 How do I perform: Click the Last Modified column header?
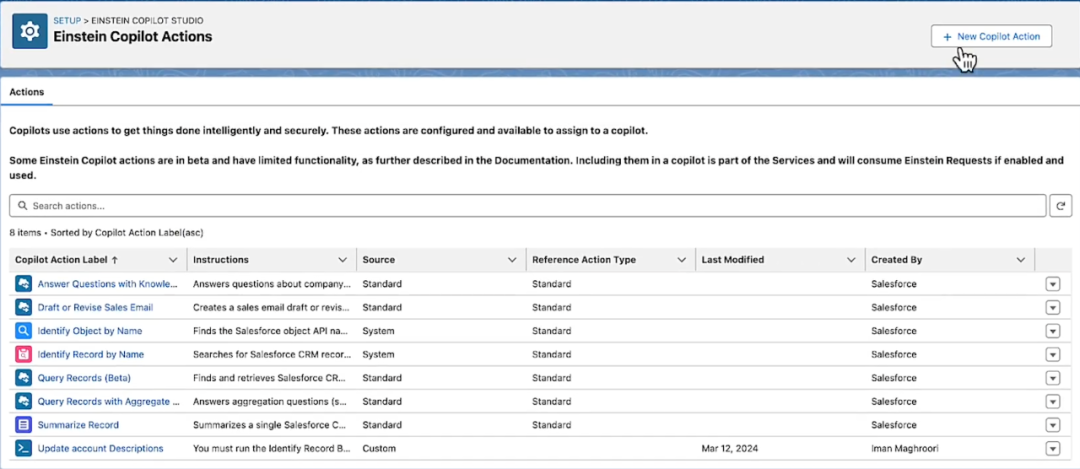[780, 260]
